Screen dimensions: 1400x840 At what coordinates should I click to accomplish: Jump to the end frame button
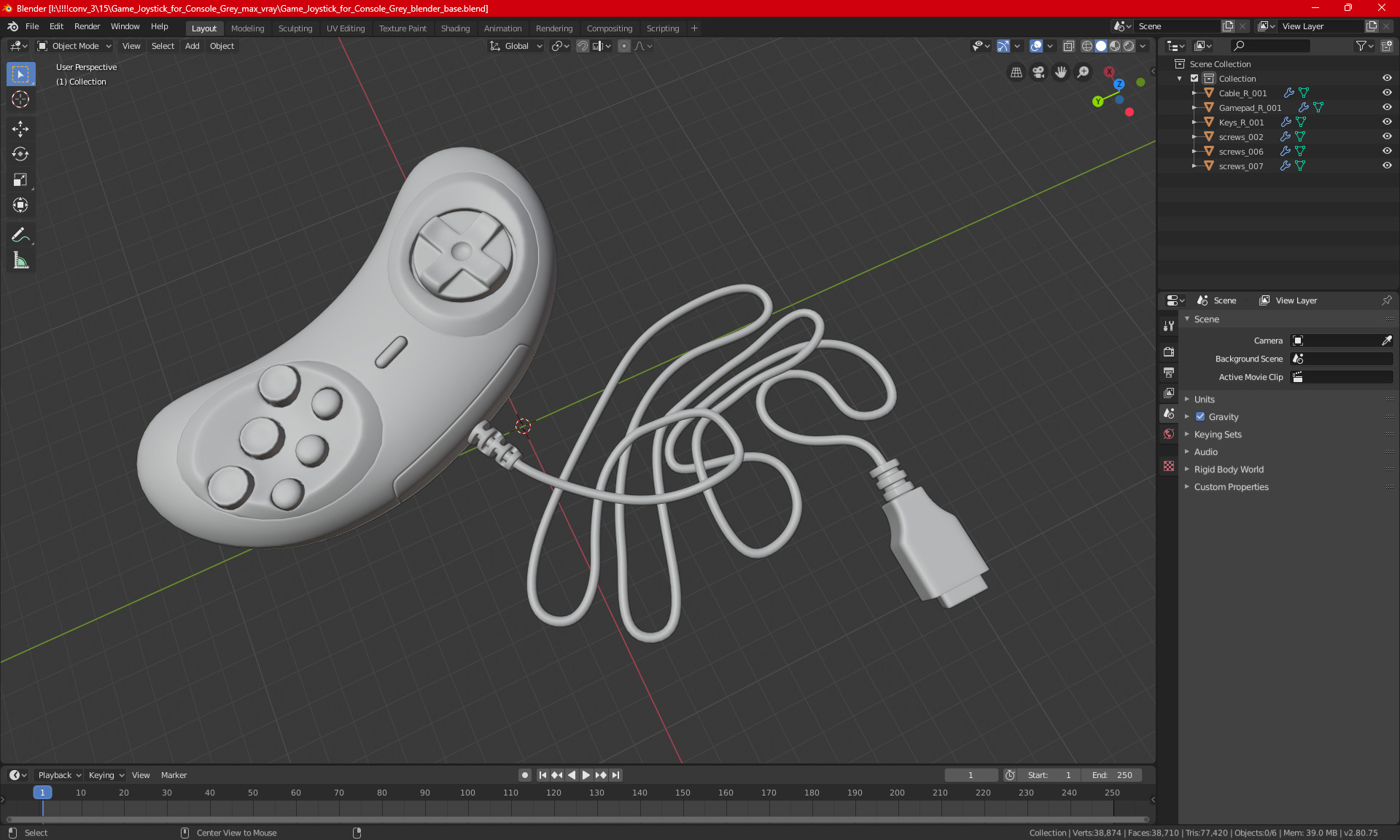pyautogui.click(x=616, y=775)
